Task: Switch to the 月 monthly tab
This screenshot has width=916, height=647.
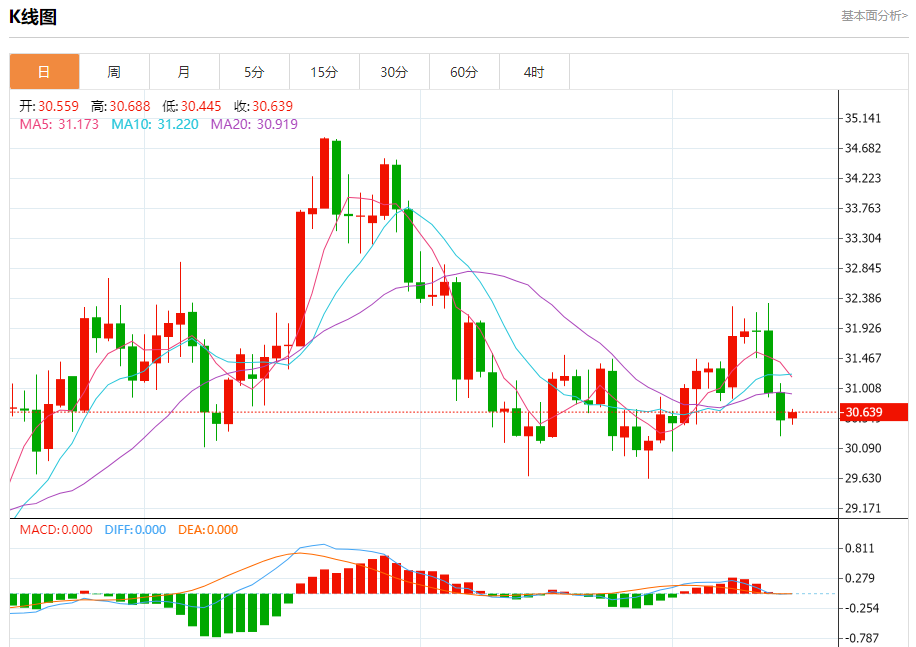Action: click(x=185, y=72)
